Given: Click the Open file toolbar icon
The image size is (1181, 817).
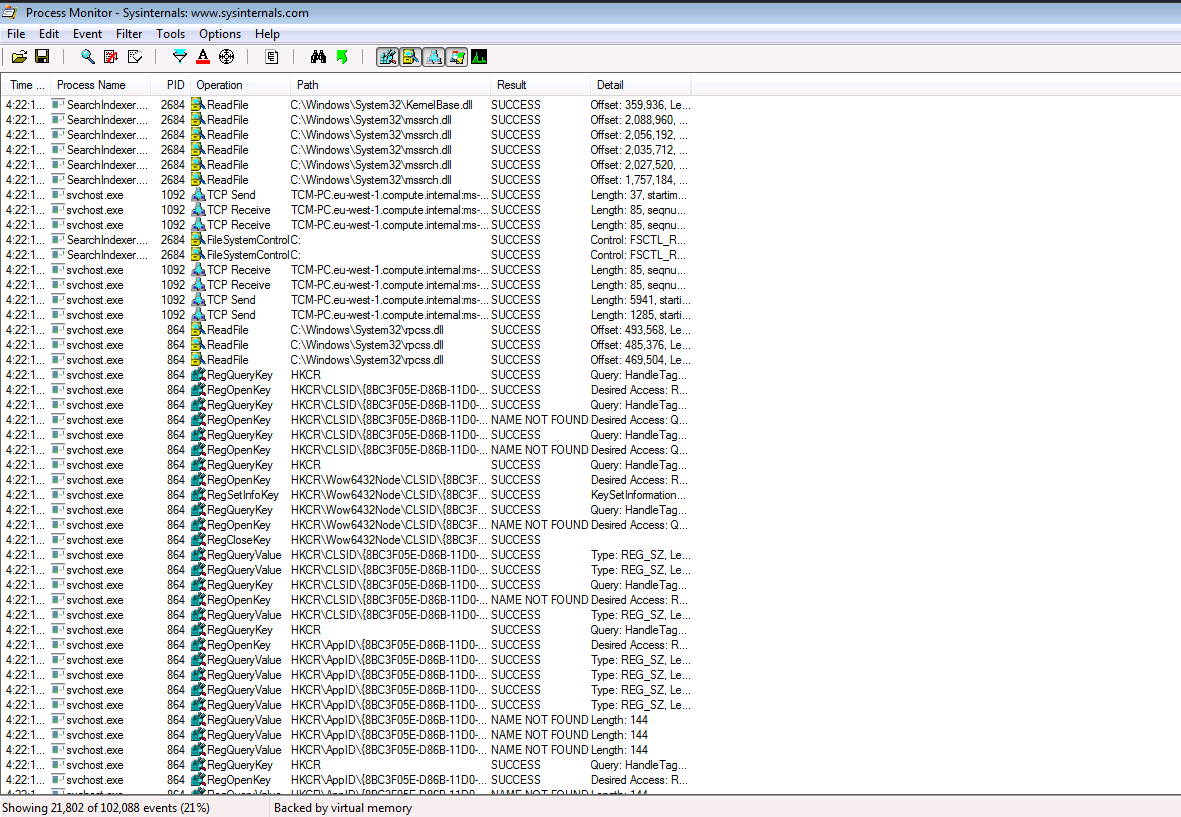Looking at the screenshot, I should pos(19,57).
